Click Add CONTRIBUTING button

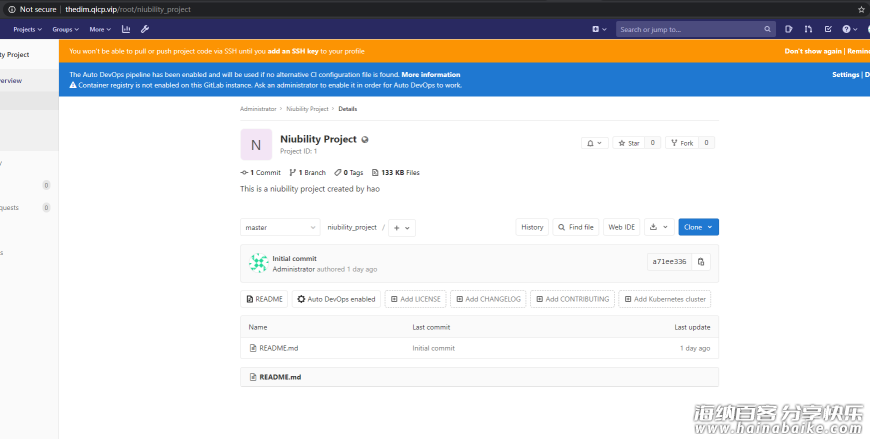point(572,299)
